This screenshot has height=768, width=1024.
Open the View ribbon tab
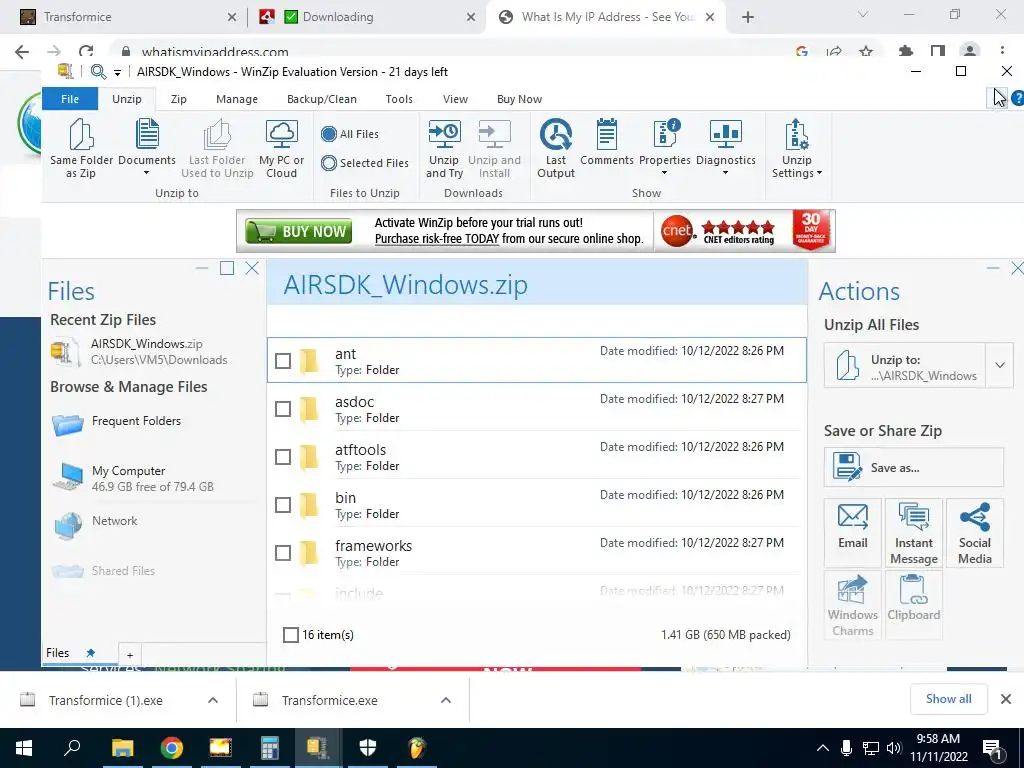tap(455, 99)
